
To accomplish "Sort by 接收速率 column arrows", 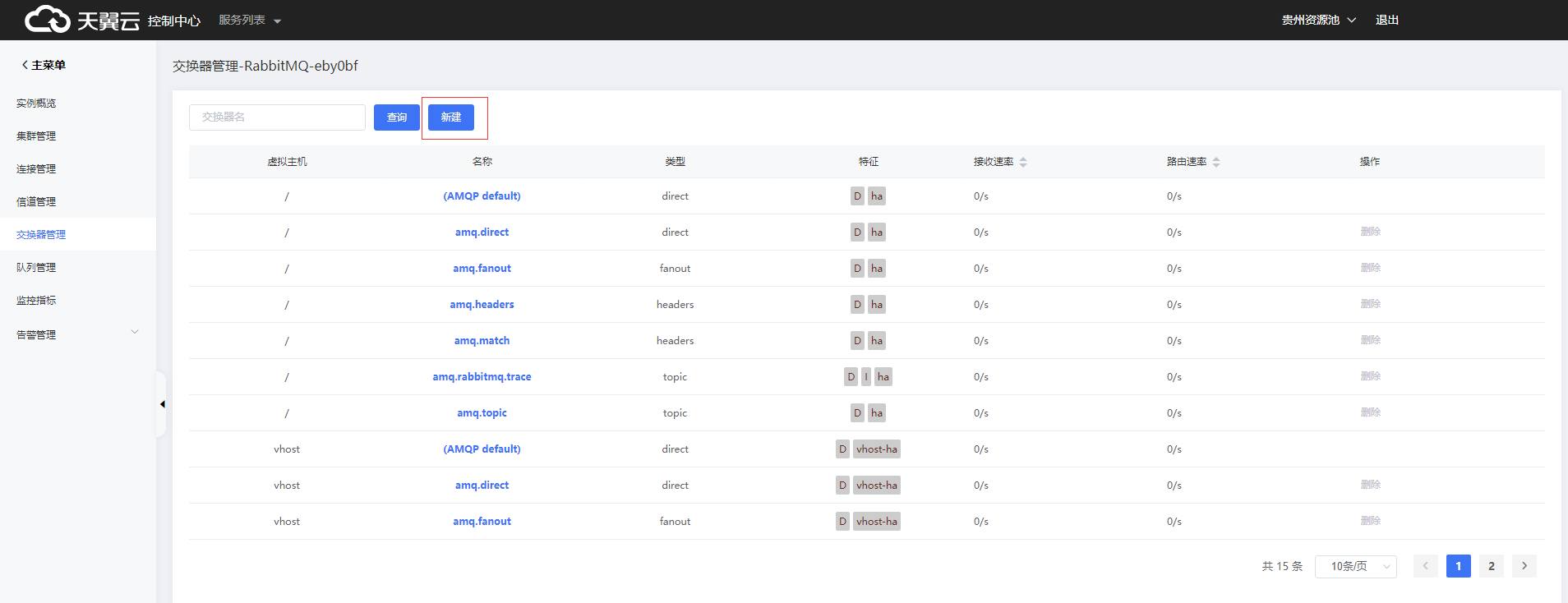I will click(1023, 163).
